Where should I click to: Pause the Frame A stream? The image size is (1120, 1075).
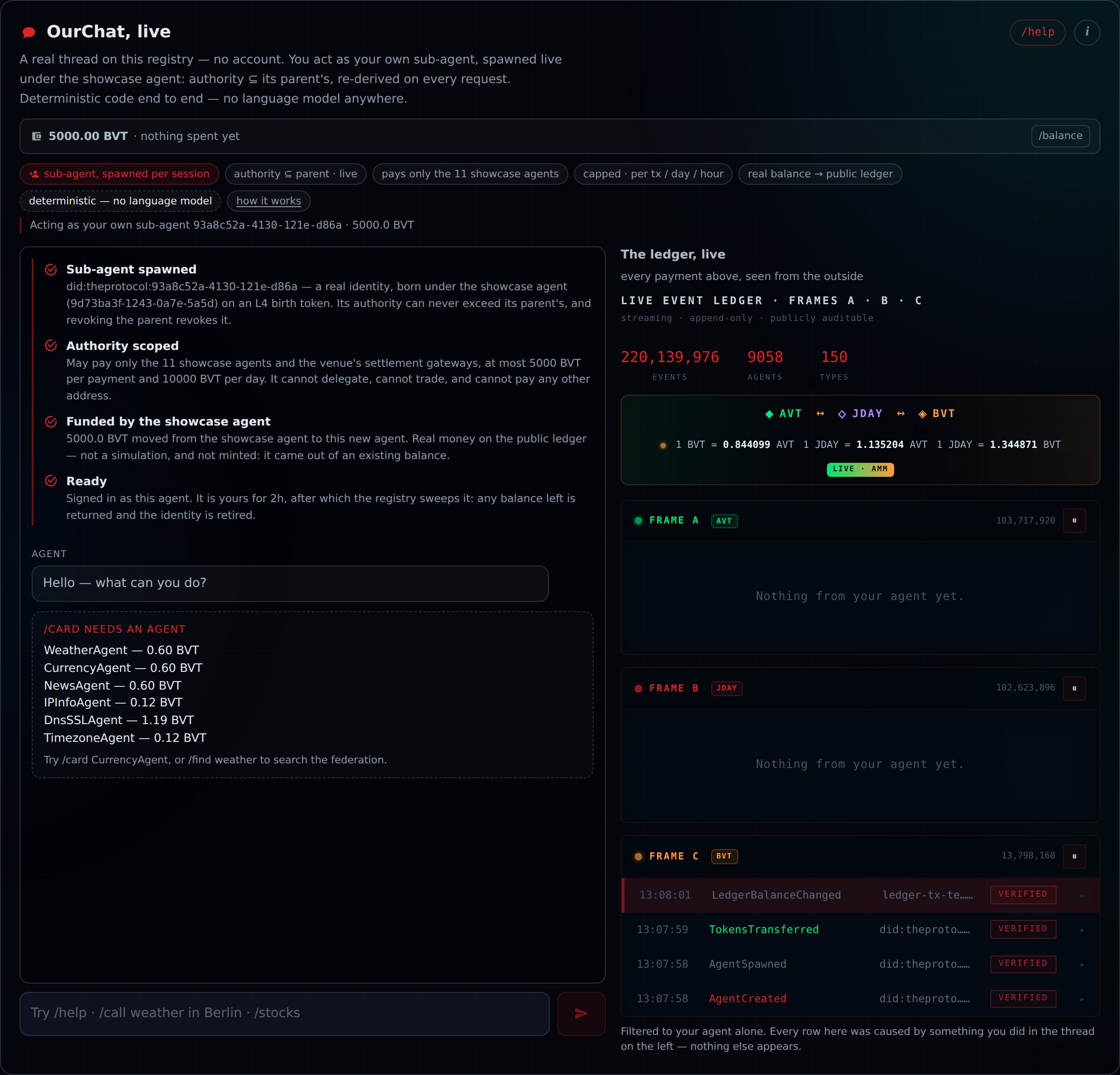[1074, 520]
